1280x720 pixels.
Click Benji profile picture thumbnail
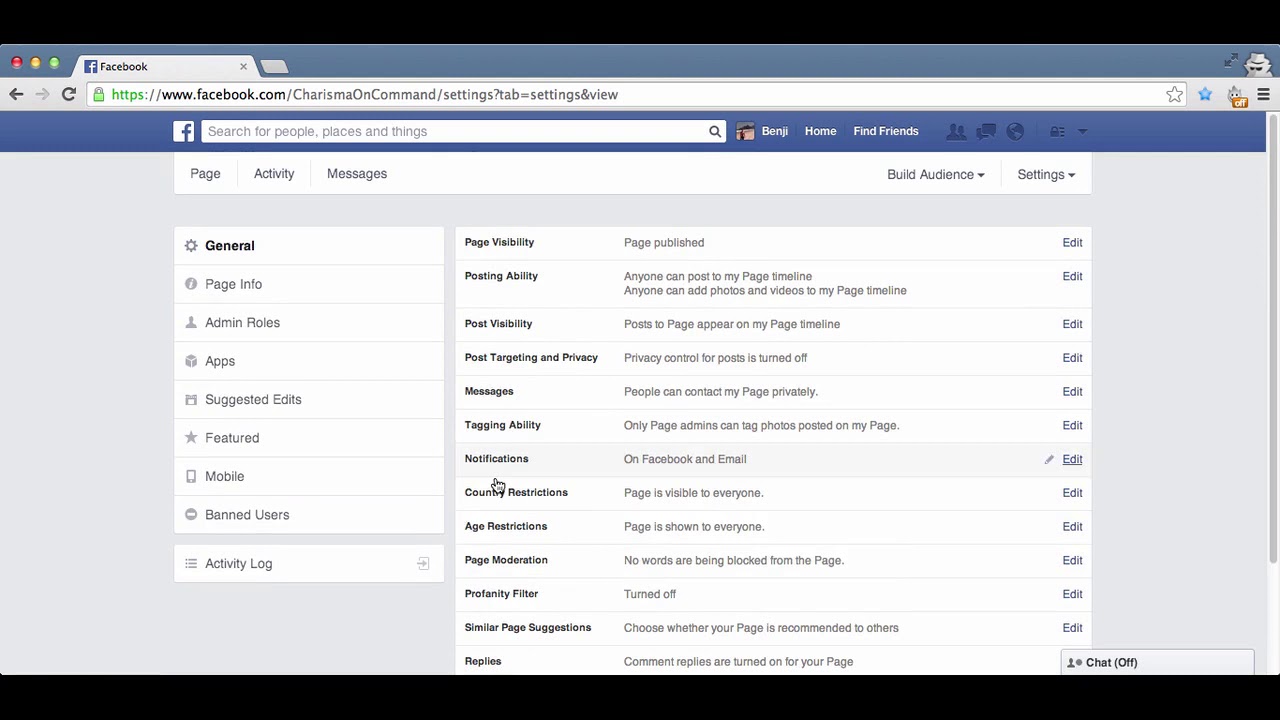point(745,131)
